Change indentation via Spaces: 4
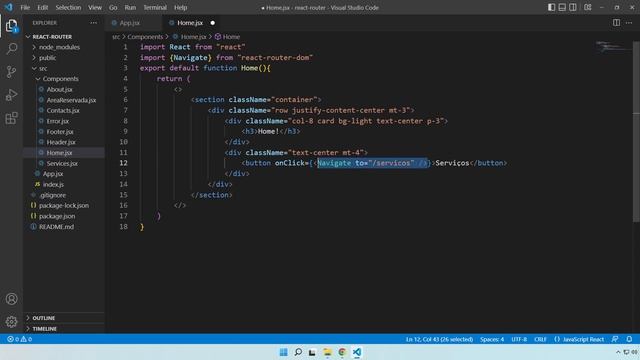 [x=492, y=339]
